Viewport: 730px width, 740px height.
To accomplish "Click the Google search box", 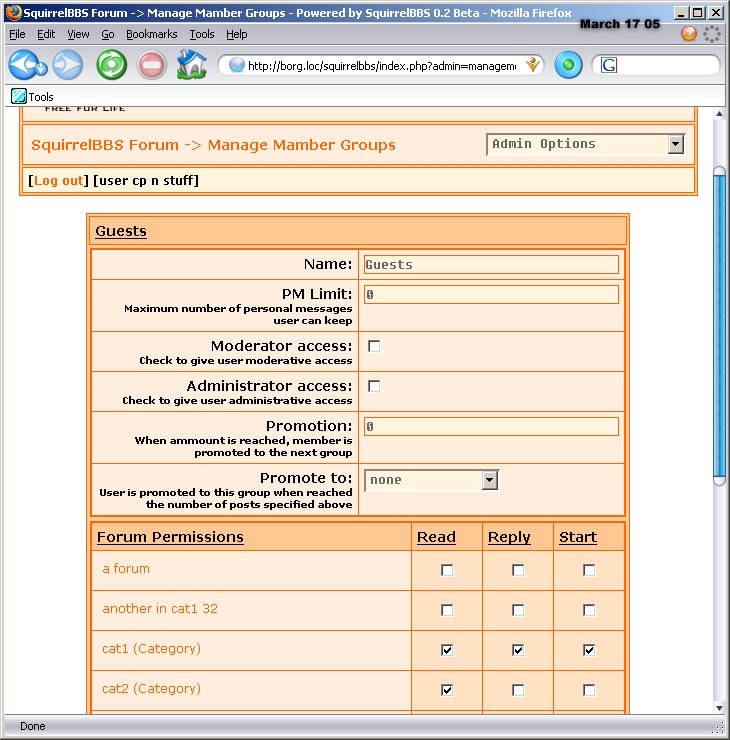I will [x=666, y=65].
